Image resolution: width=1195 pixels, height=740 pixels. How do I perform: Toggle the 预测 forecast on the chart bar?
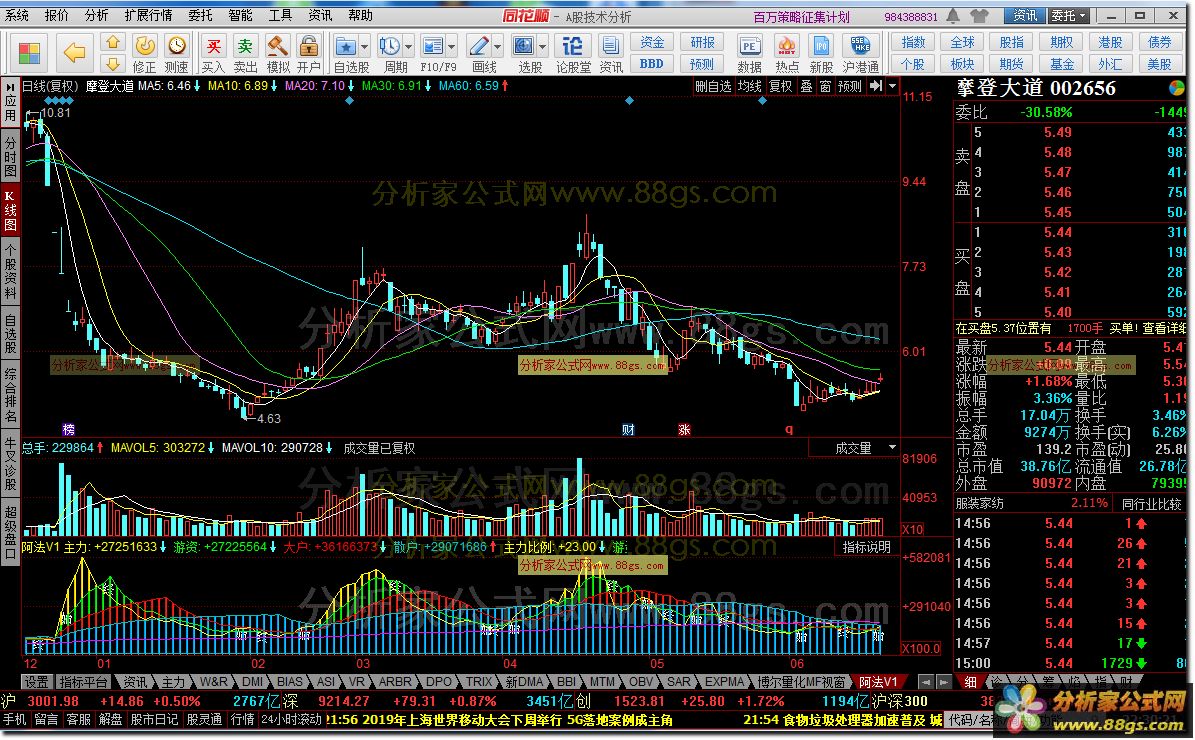point(850,87)
